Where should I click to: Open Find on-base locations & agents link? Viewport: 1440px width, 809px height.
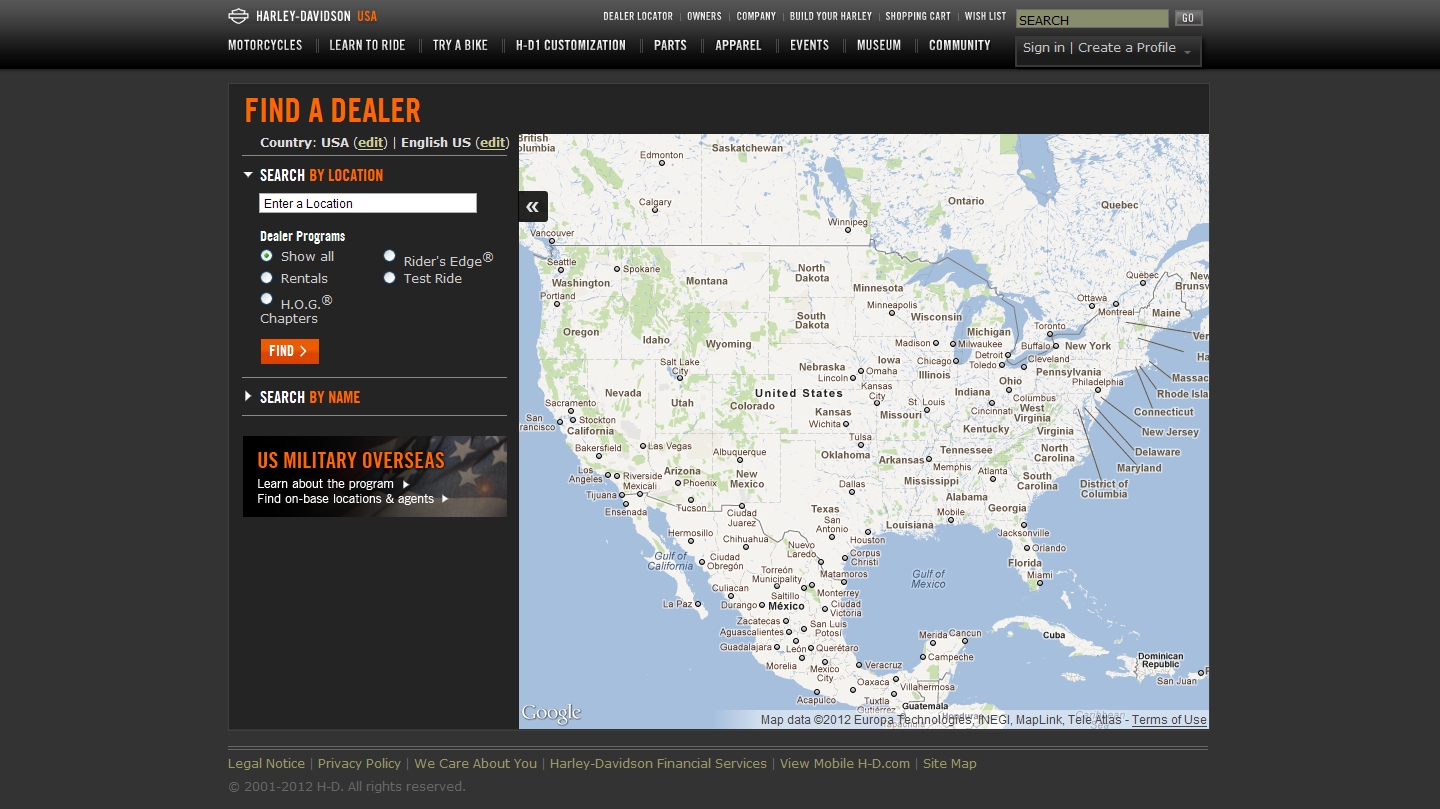click(x=345, y=499)
